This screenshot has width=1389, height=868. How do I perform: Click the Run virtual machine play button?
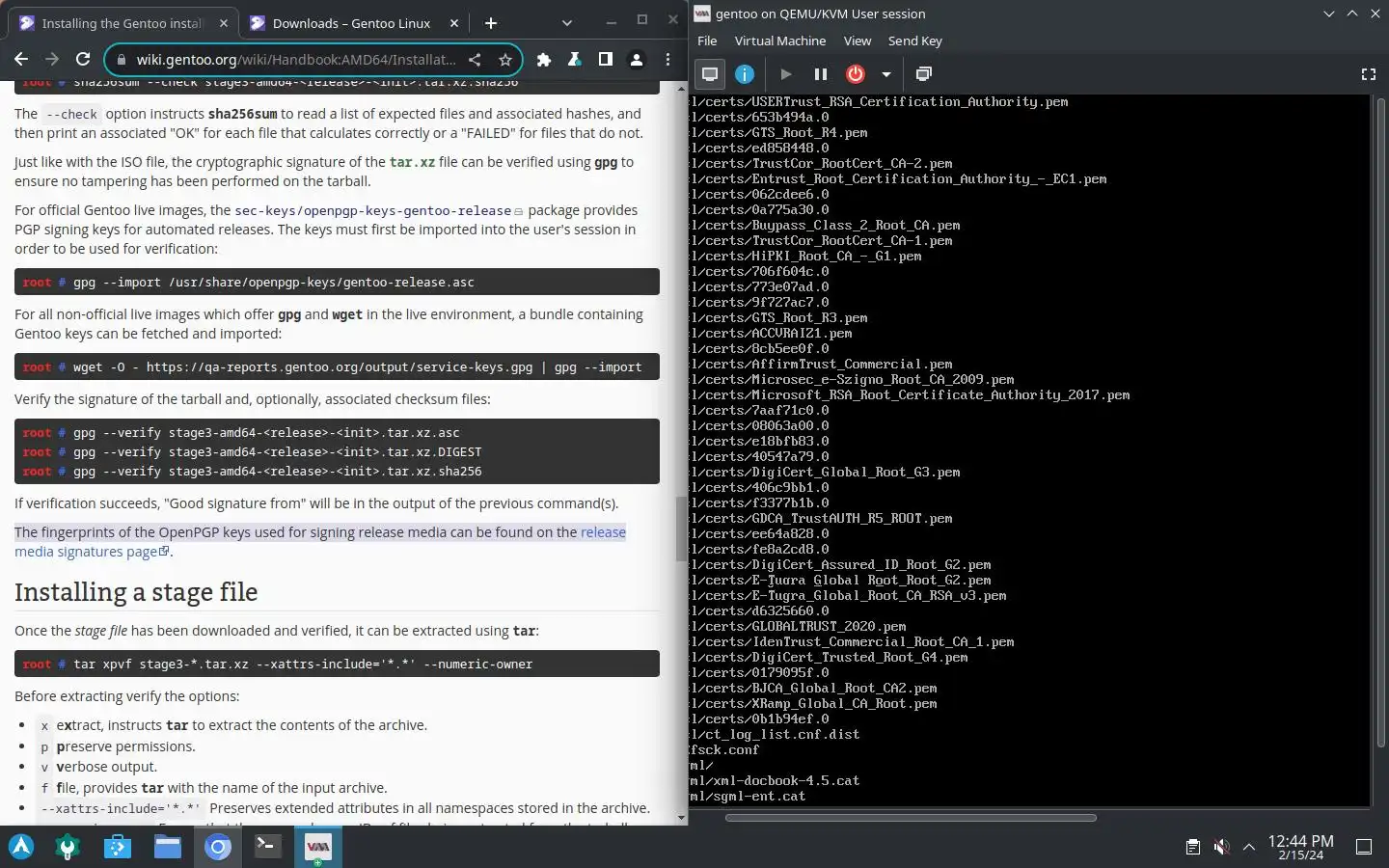(x=786, y=74)
